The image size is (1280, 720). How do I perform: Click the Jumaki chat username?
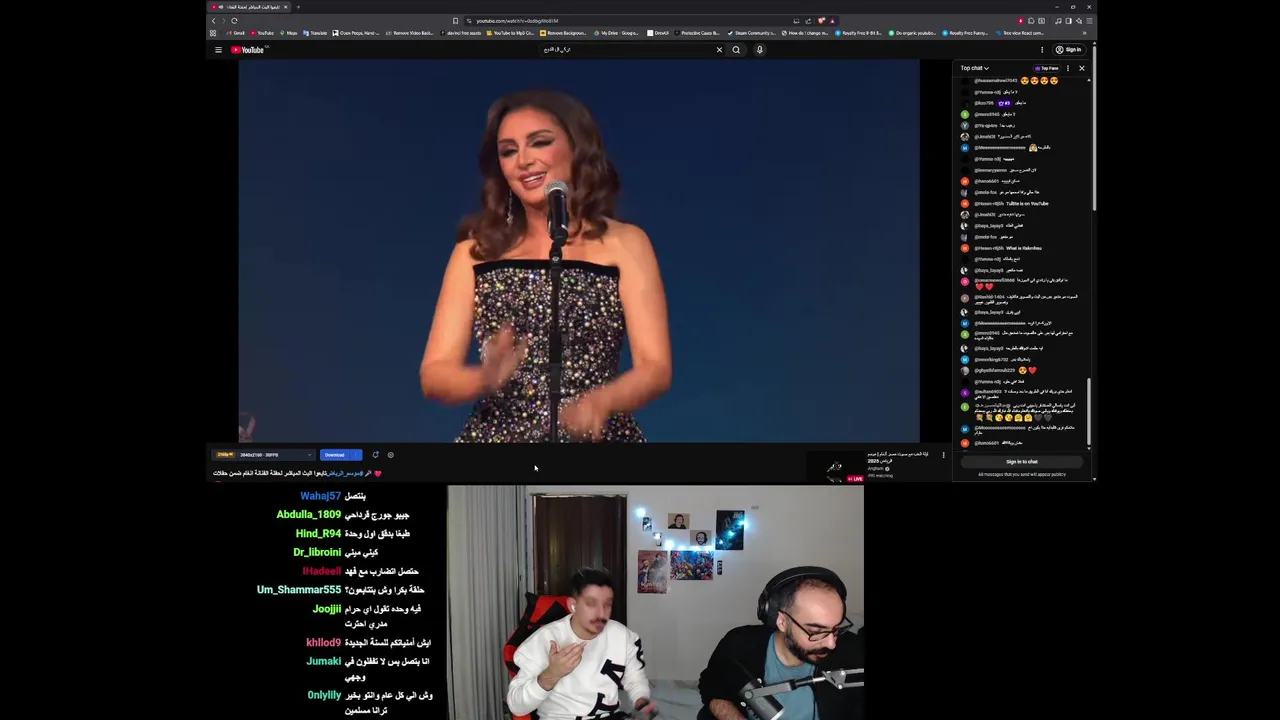pos(324,661)
